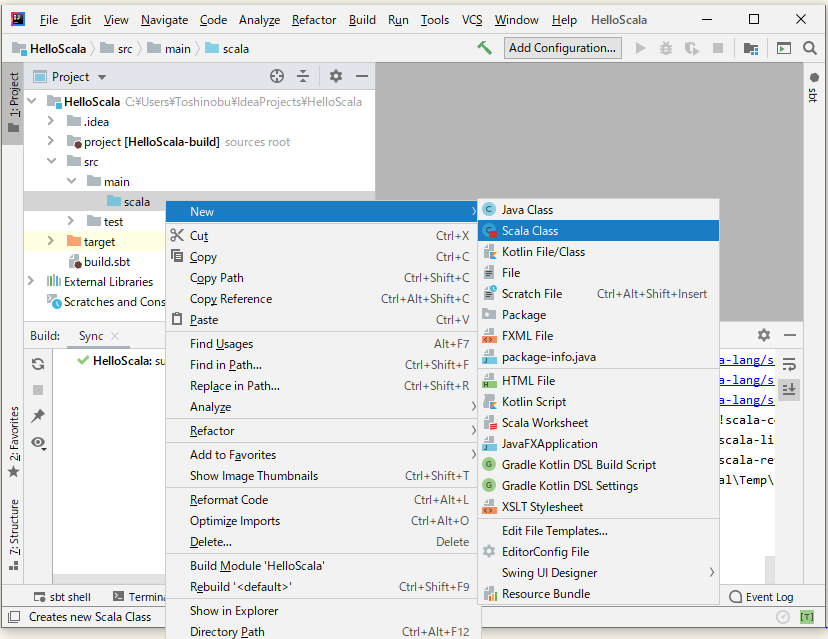Image resolution: width=828 pixels, height=639 pixels.
Task: Open Project panel gear settings
Action: pos(336,76)
